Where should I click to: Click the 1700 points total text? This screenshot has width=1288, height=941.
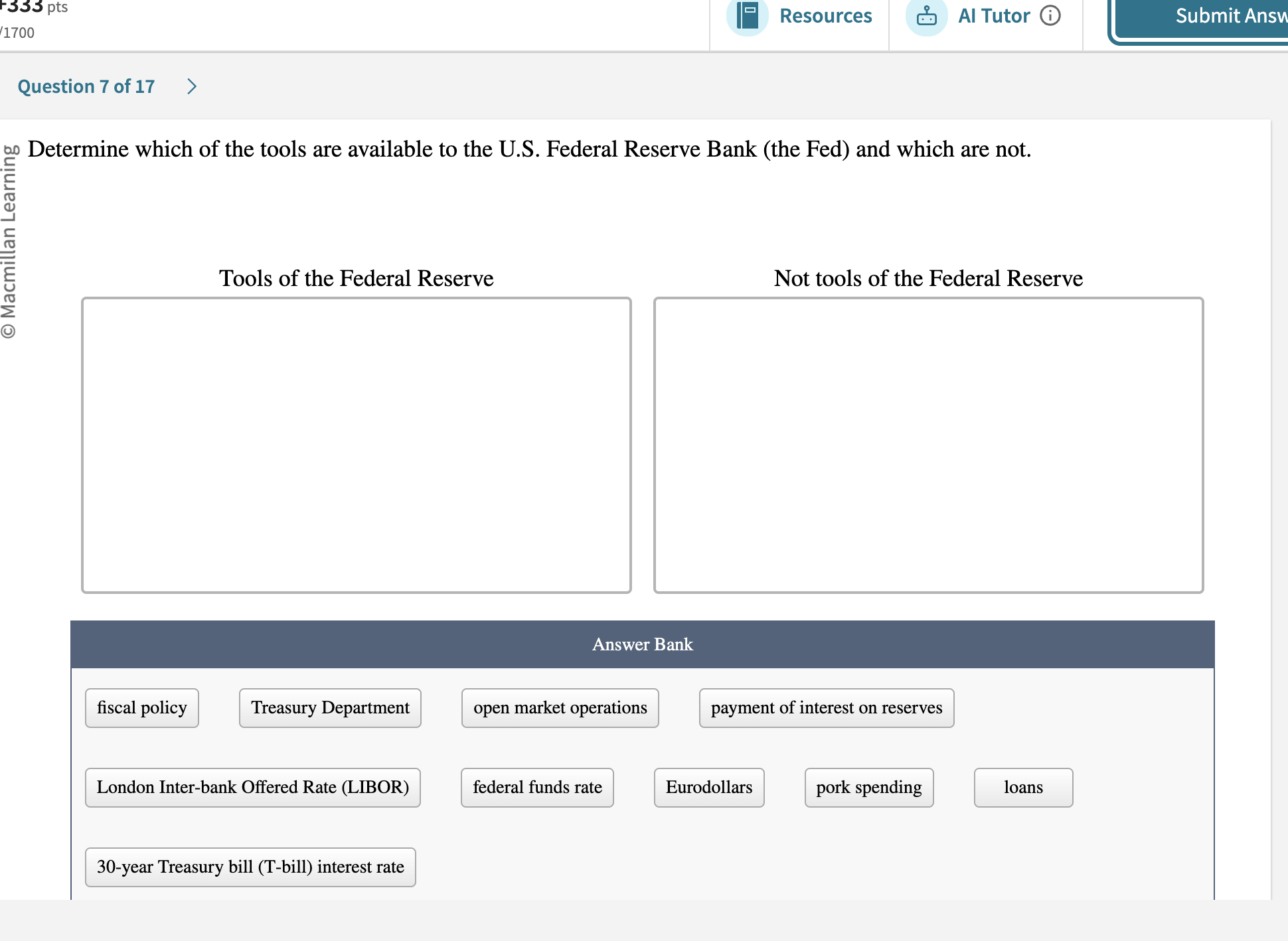tap(17, 33)
